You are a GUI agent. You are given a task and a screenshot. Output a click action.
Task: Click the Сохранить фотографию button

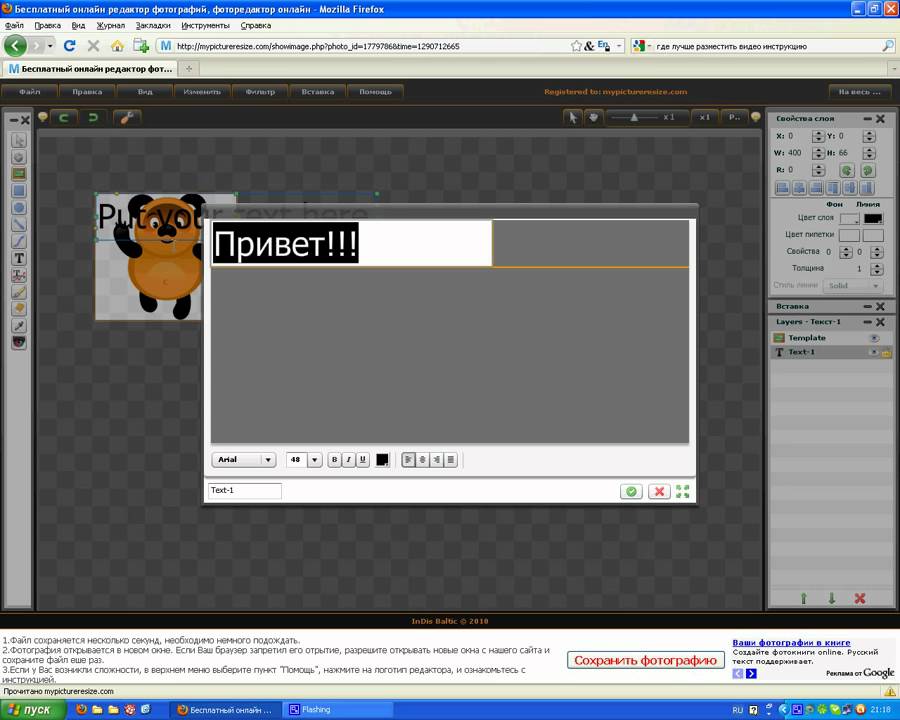[x=646, y=660]
